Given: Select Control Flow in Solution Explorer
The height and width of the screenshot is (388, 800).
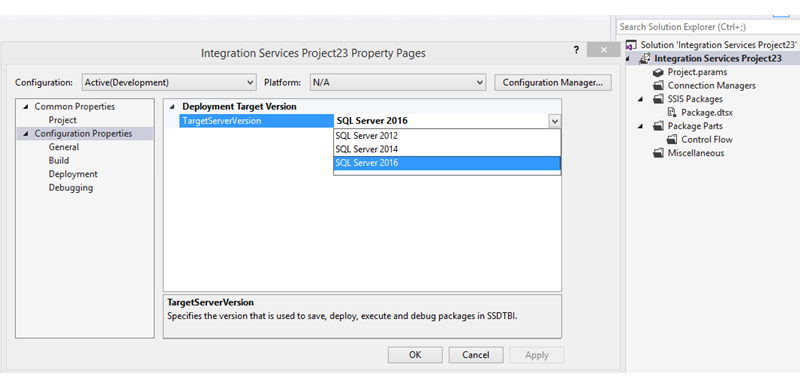Looking at the screenshot, I should [x=707, y=139].
